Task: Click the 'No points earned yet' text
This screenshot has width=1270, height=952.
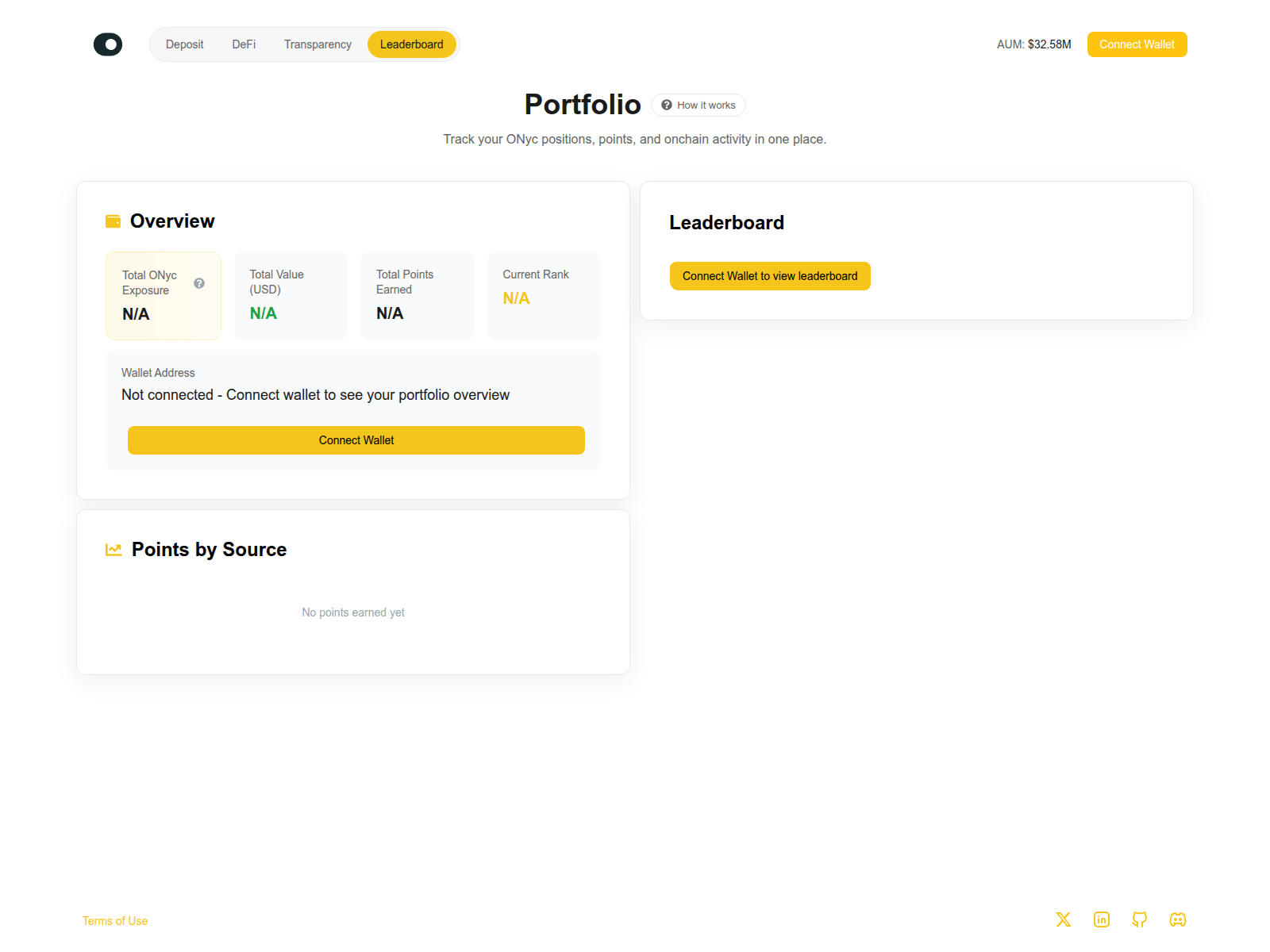Action: pyautogui.click(x=353, y=612)
